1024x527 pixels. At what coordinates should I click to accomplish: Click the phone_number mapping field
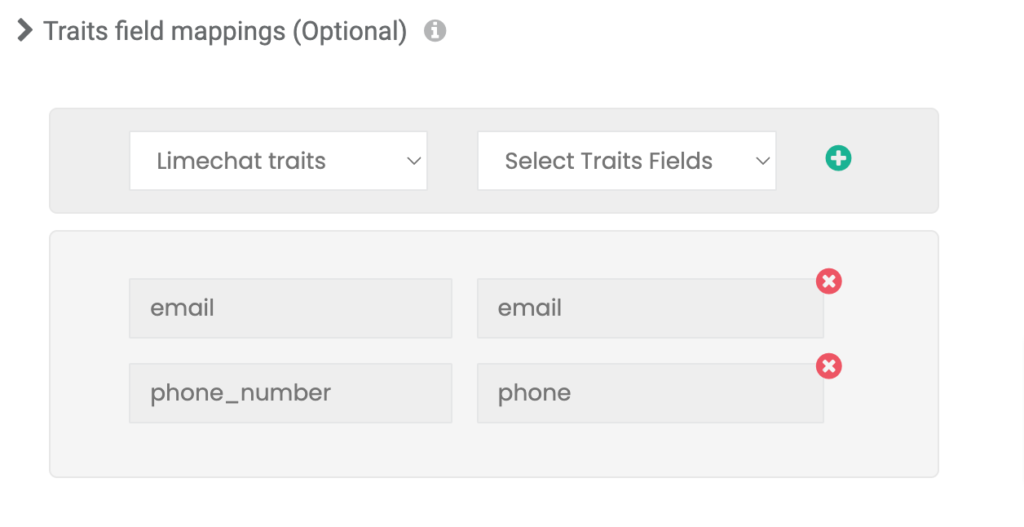tap(291, 393)
